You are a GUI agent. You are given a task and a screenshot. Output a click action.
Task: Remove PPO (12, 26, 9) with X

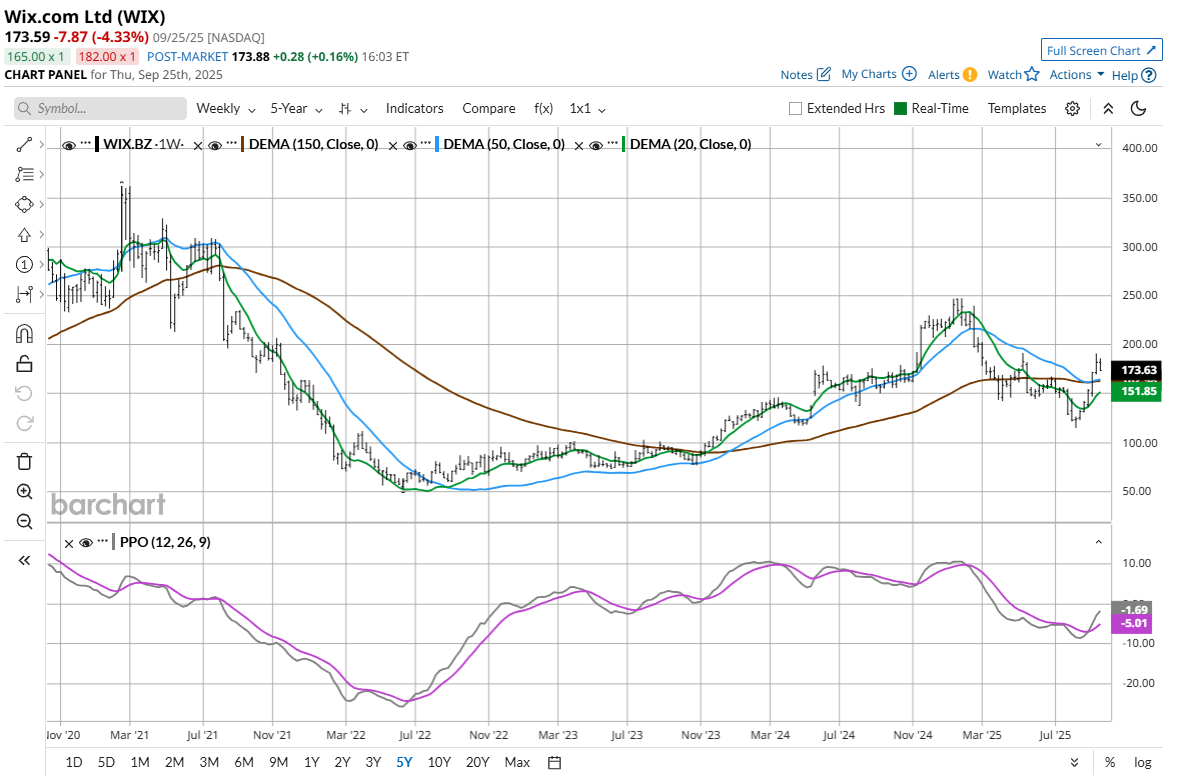click(69, 543)
